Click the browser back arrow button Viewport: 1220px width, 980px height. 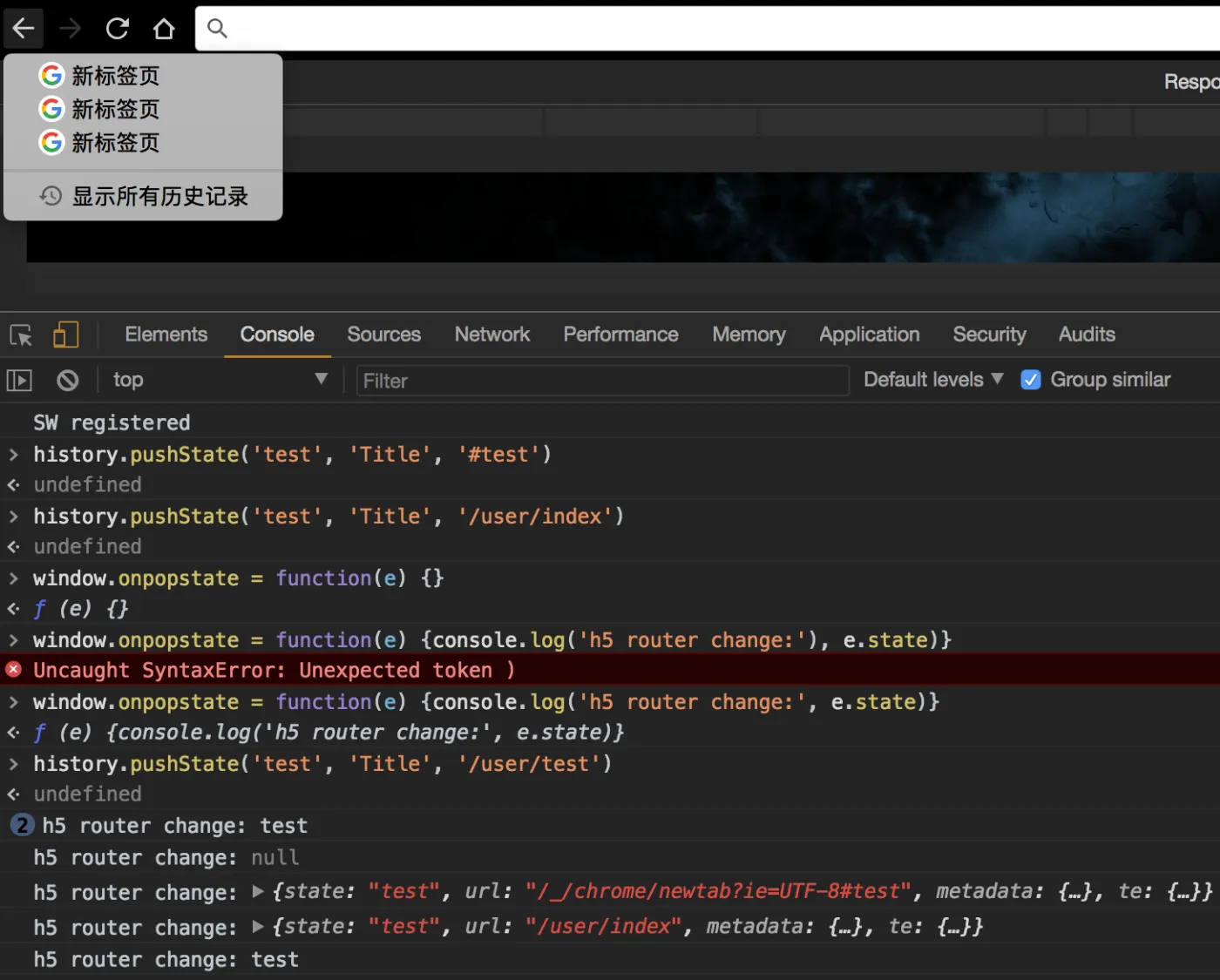click(24, 29)
